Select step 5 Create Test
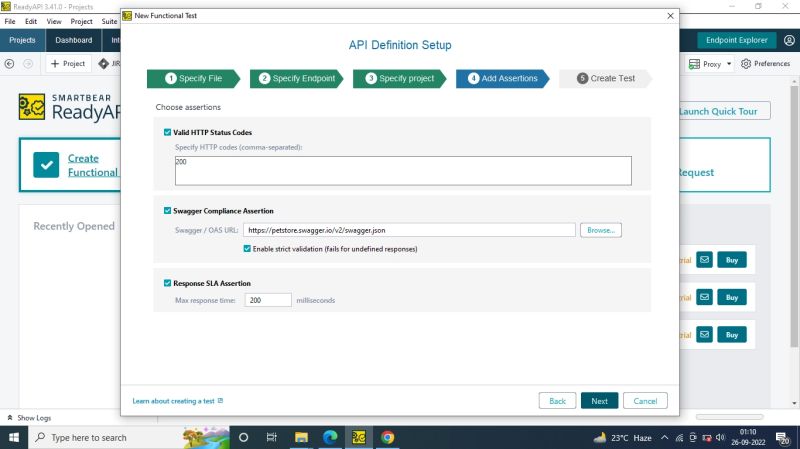 pos(606,79)
